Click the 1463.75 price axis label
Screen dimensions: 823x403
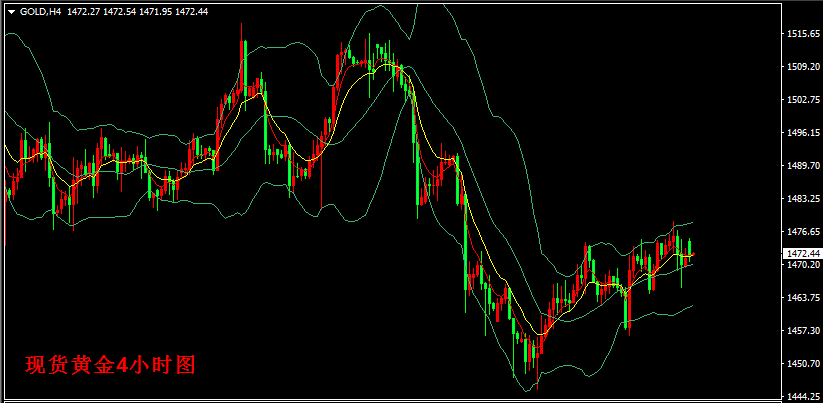(804, 298)
